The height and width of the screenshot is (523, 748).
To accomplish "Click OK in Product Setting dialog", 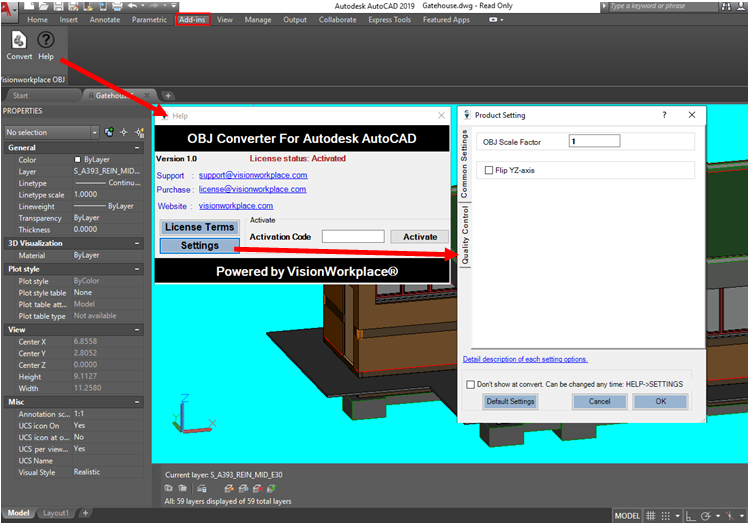I will click(x=660, y=401).
